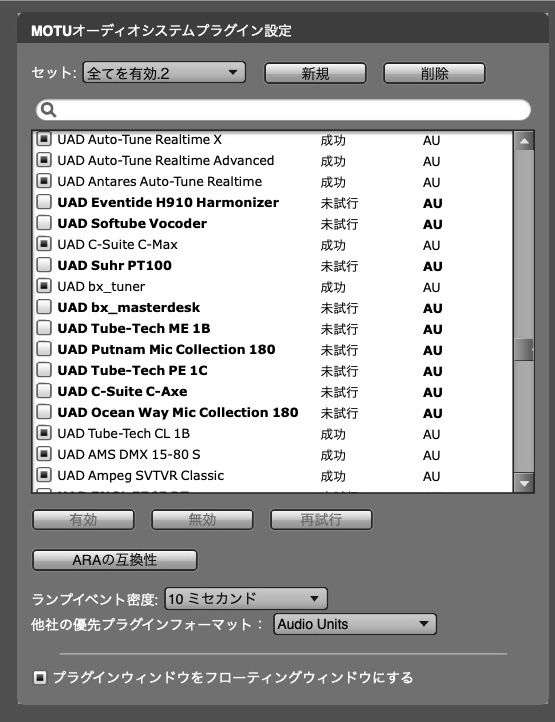555x722 pixels.
Task: Click AU format of UAD C-Suite C-Max
Action: click(x=432, y=245)
